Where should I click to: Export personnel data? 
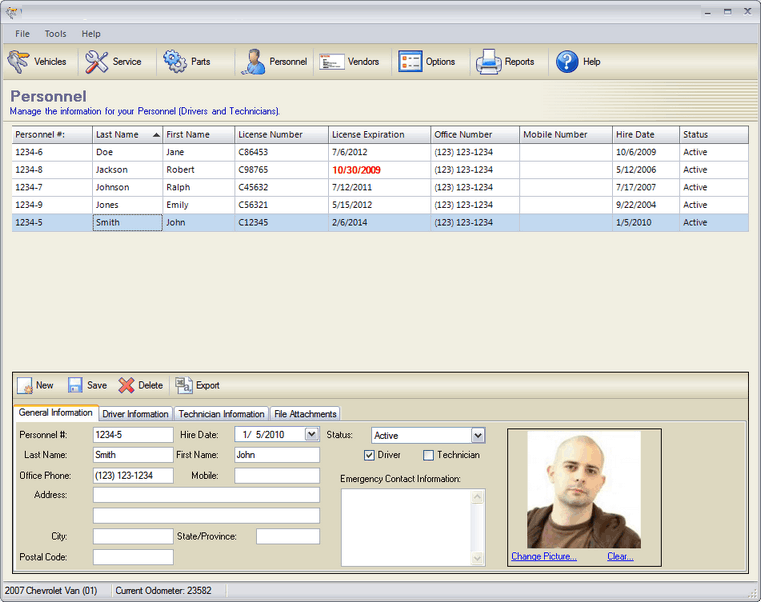(x=198, y=385)
